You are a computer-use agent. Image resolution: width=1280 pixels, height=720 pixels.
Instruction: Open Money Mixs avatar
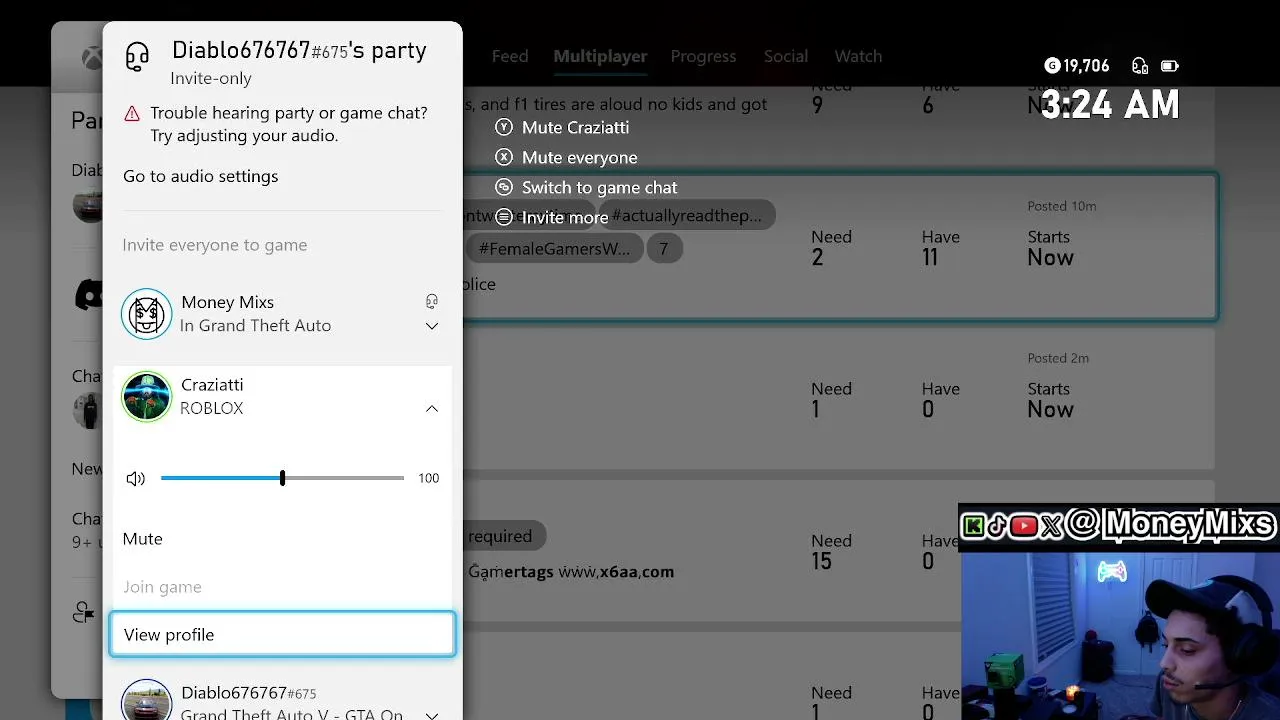coord(147,314)
